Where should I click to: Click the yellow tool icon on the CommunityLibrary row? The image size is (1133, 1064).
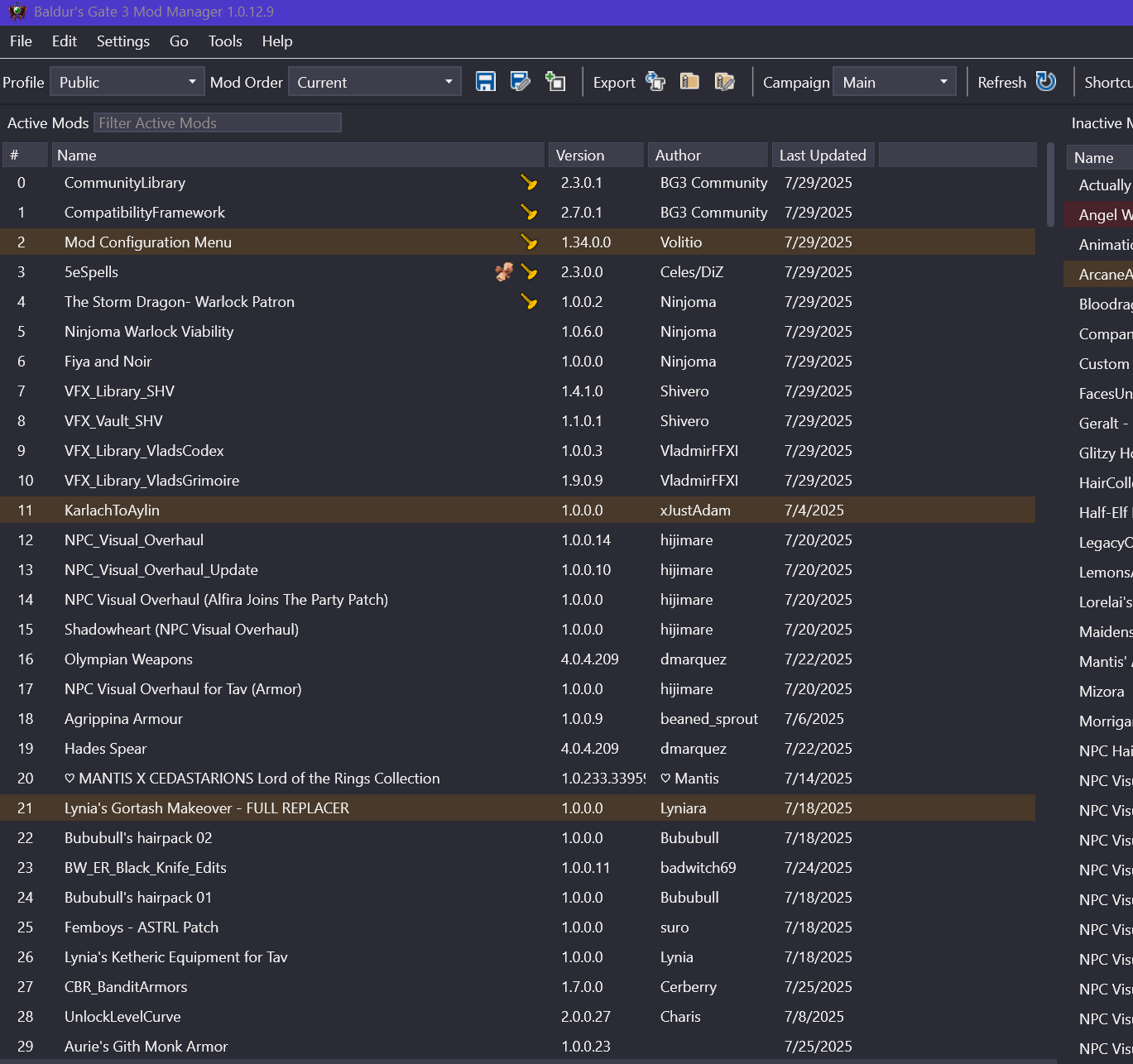coord(529,183)
